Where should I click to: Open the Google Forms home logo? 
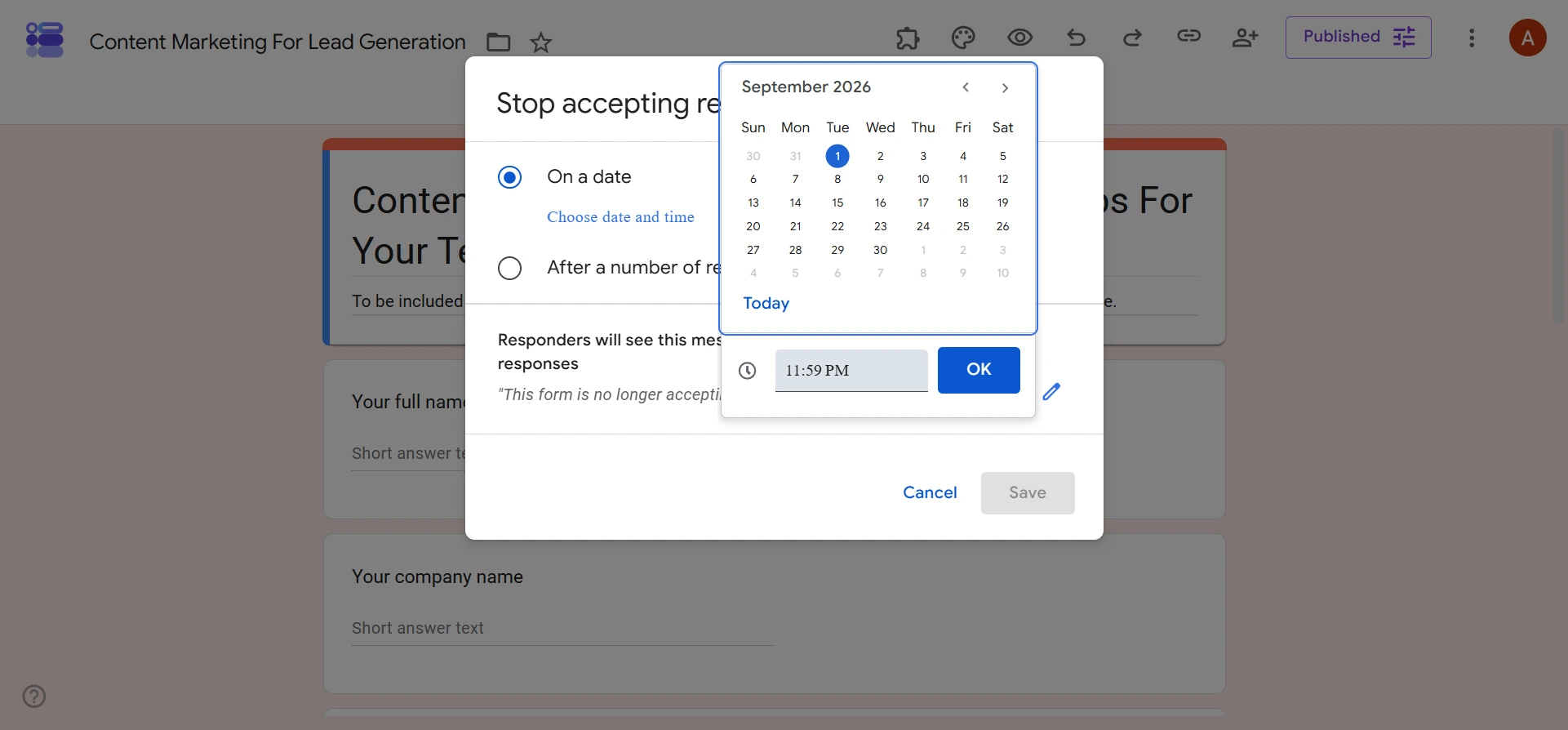44,39
